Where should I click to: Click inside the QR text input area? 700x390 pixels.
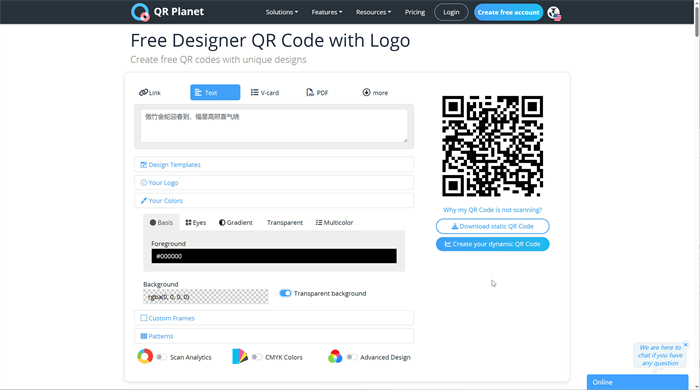point(274,126)
